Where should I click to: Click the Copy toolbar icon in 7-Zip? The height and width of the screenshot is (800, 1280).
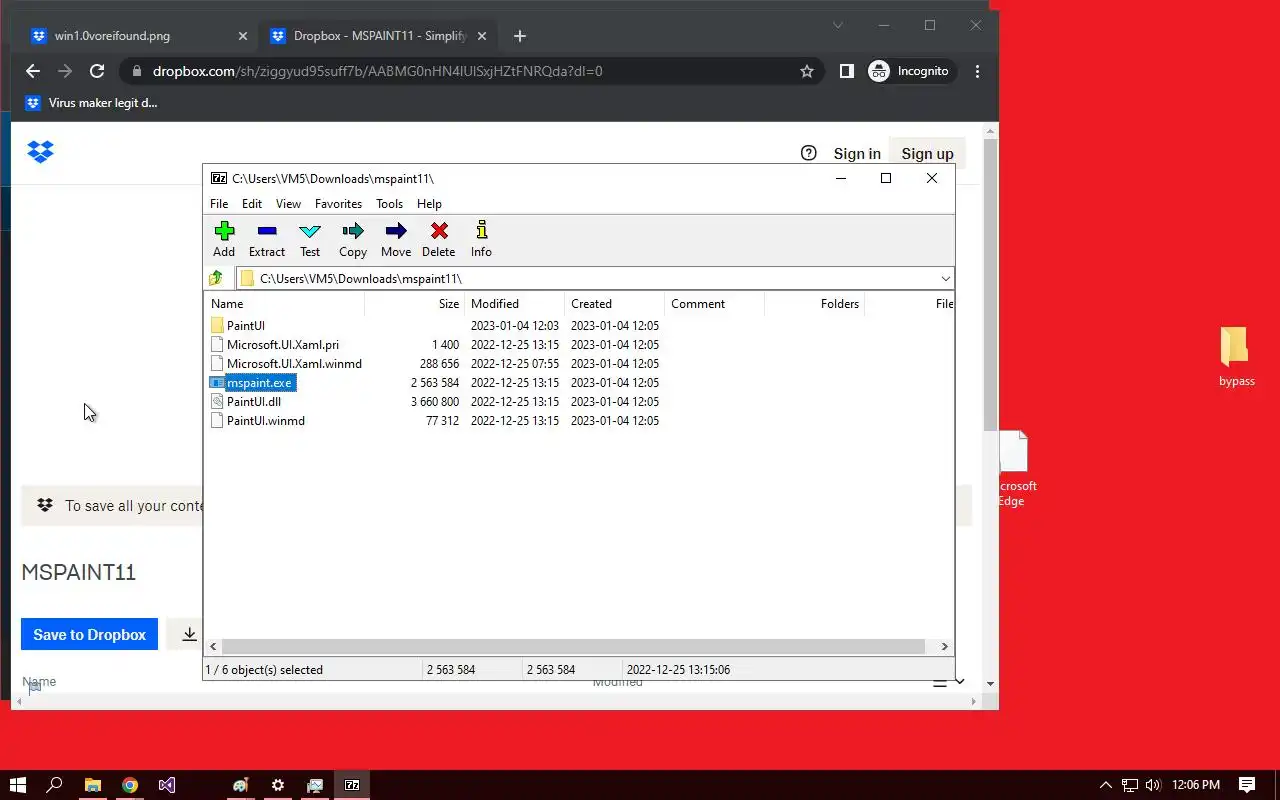353,240
